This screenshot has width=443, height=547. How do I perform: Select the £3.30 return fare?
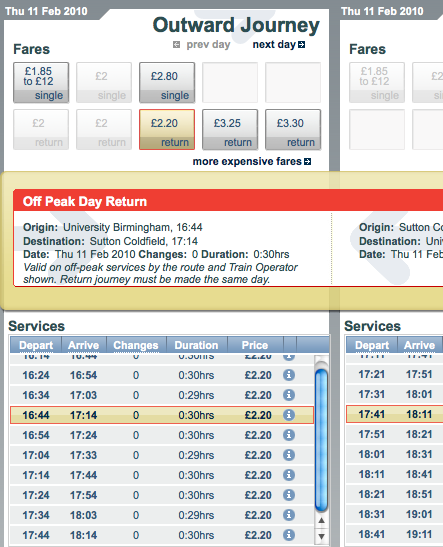[x=293, y=130]
